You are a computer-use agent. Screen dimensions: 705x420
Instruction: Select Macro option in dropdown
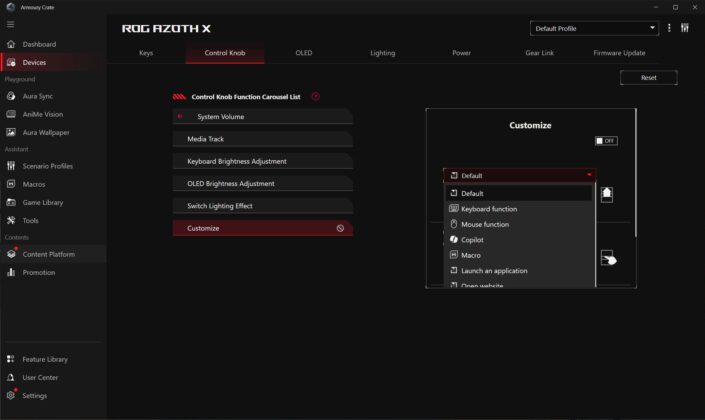[519, 255]
